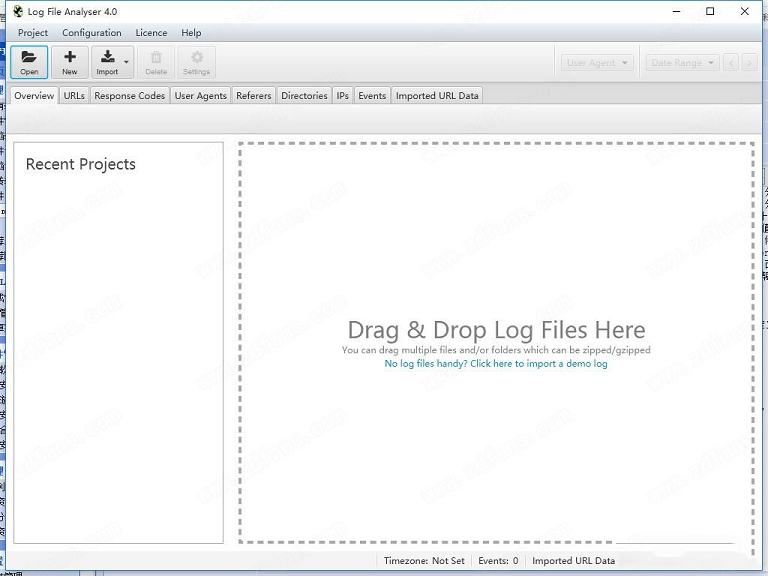
Task: Click the Drag & Drop Log Files area
Action: [x=496, y=250]
